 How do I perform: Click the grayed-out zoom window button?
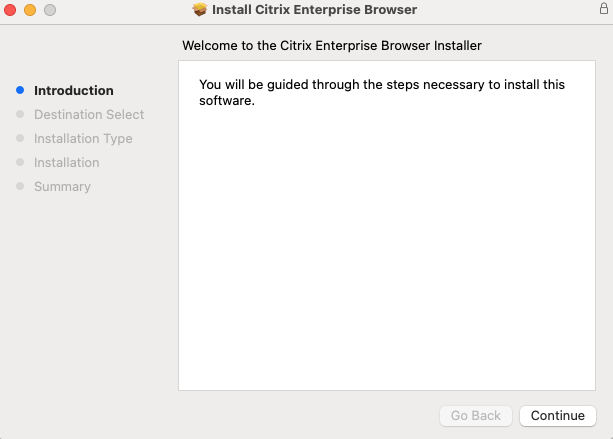point(49,10)
